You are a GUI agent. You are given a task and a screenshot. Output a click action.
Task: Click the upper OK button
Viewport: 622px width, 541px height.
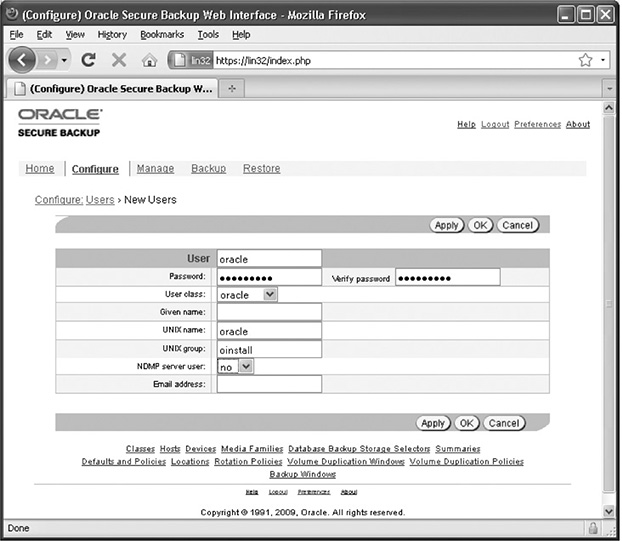click(480, 225)
